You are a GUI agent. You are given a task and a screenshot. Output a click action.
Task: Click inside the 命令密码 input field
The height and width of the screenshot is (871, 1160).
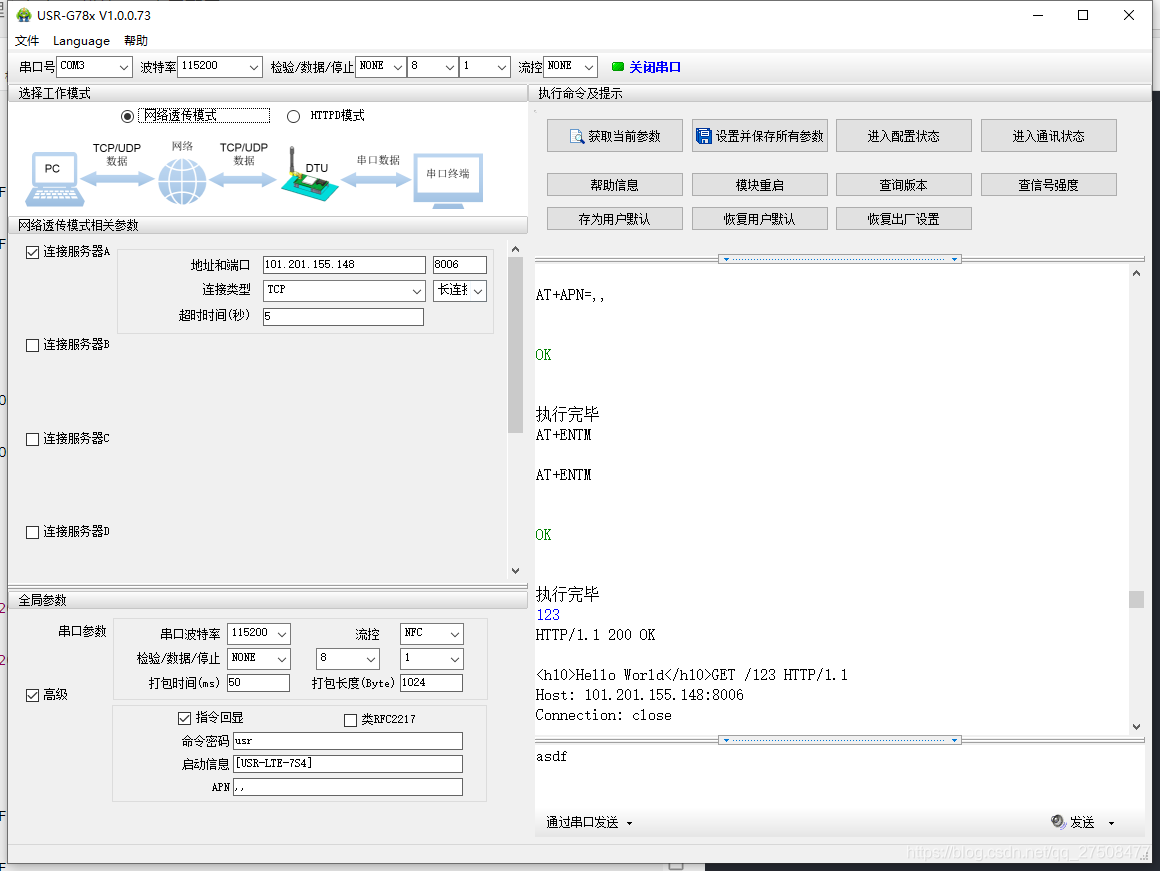click(x=347, y=741)
